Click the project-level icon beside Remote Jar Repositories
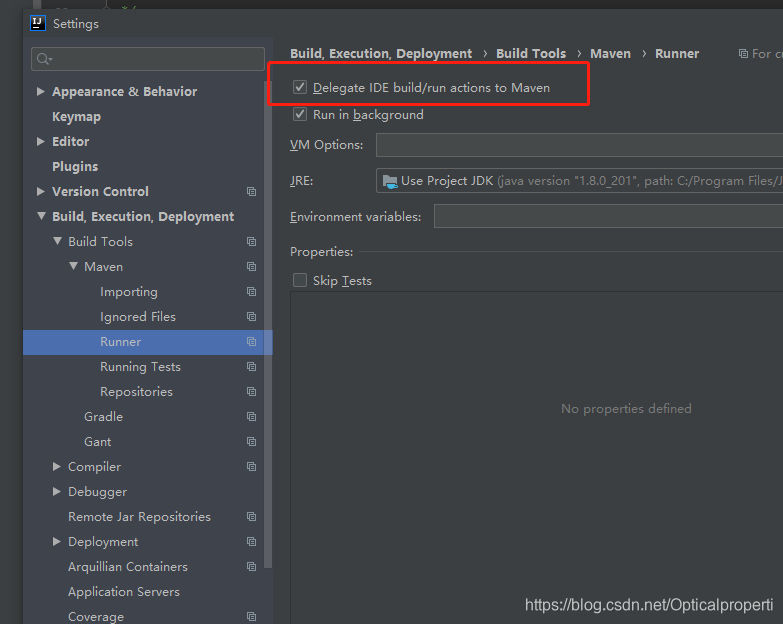This screenshot has width=783, height=624. pos(252,517)
